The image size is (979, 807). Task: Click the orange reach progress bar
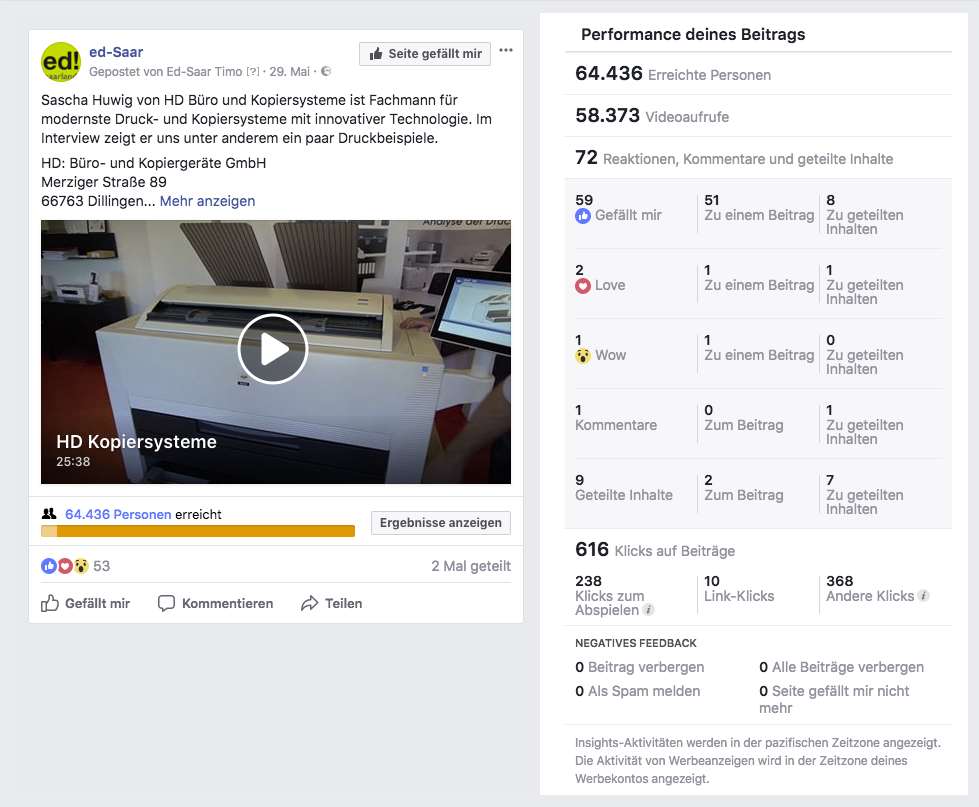click(x=198, y=531)
